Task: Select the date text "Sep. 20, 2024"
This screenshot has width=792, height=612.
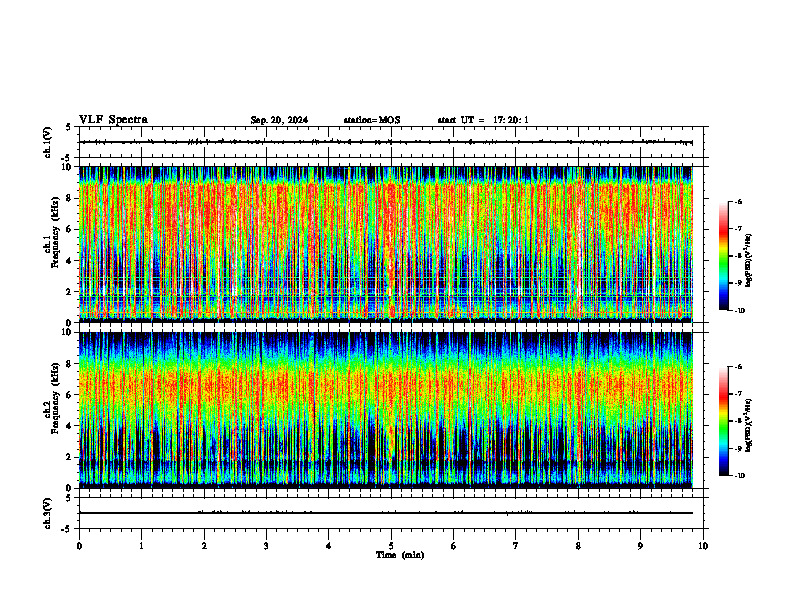Action: [x=279, y=120]
